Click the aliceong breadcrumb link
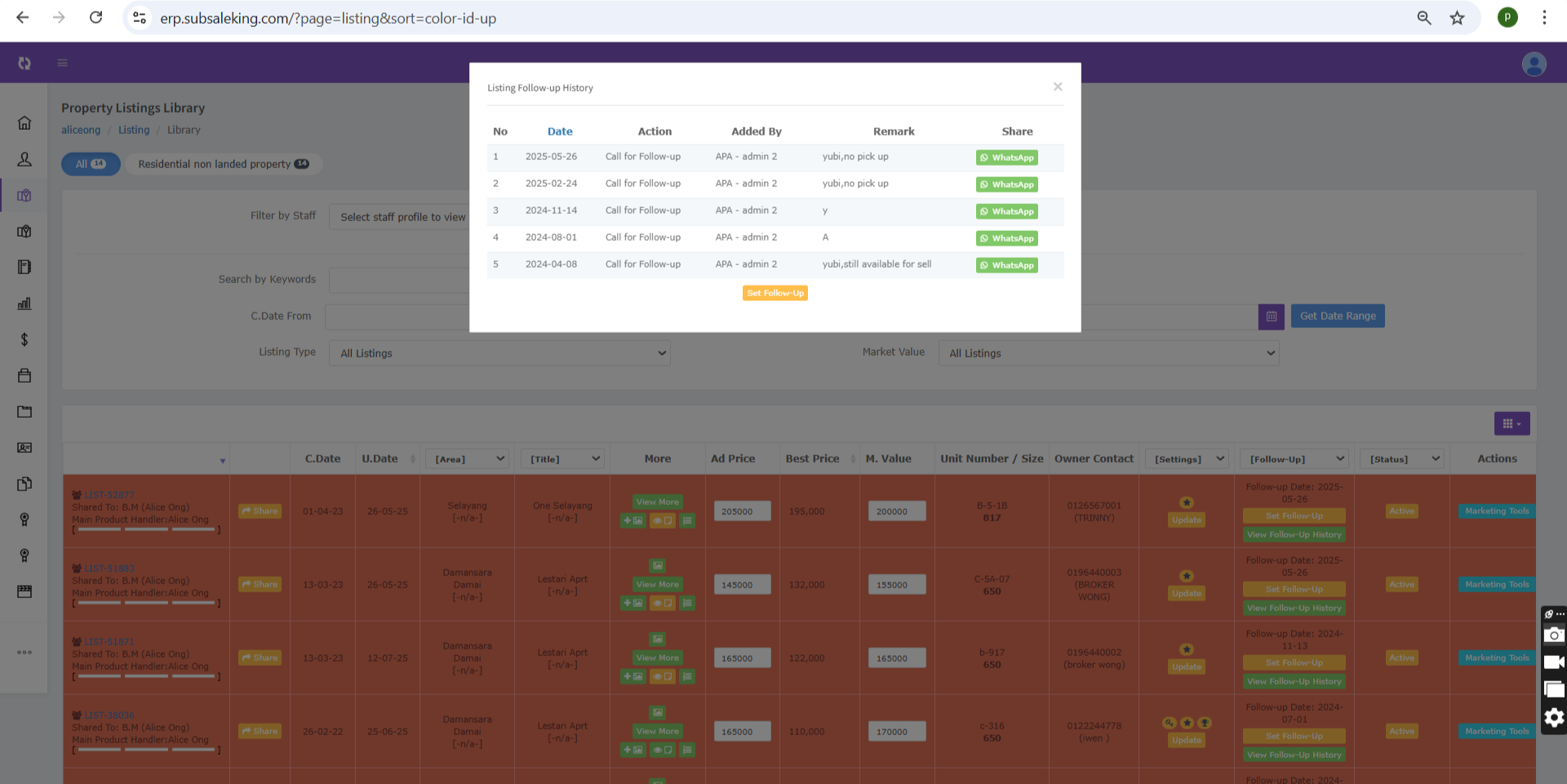The image size is (1567, 784). click(x=81, y=130)
